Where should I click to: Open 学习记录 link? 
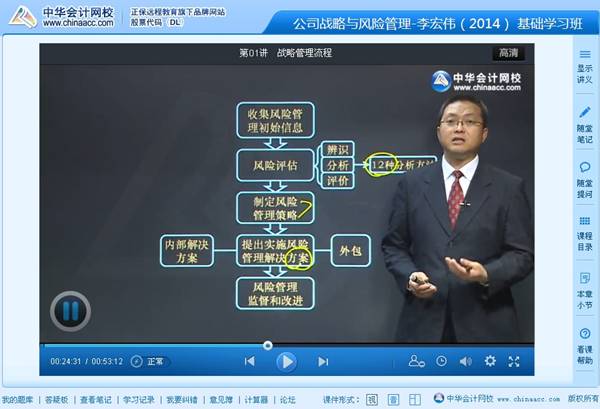click(x=139, y=400)
